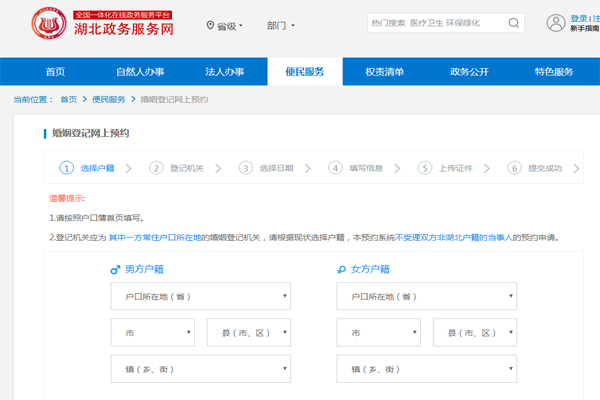Open the 部门 department dropdown
The image size is (600, 400).
coord(280,26)
